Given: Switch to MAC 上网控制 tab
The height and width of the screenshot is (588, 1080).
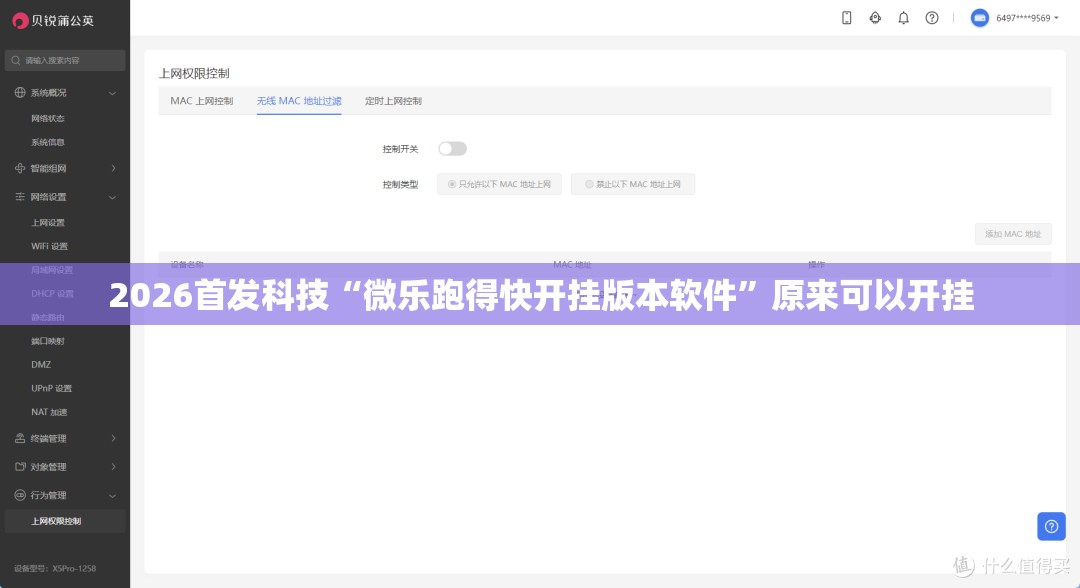Looking at the screenshot, I should 202,101.
